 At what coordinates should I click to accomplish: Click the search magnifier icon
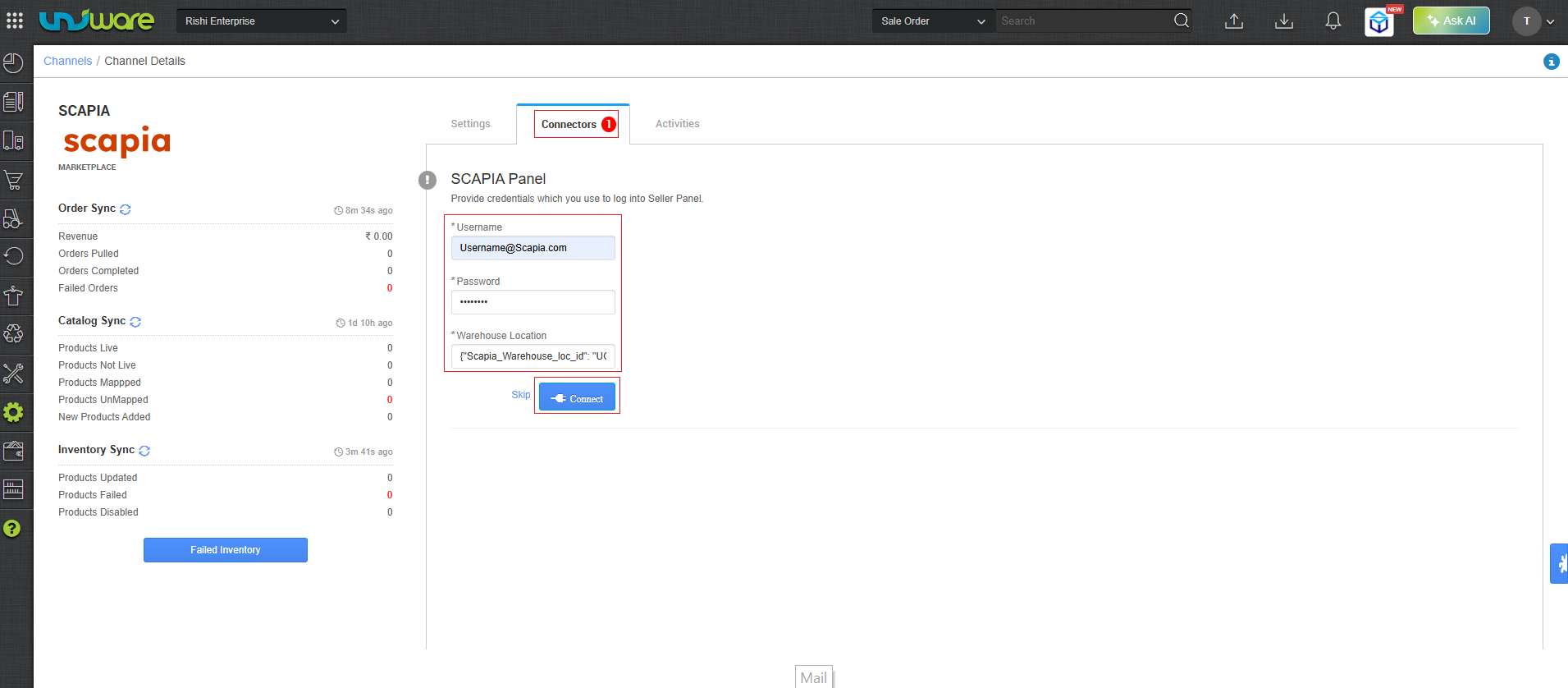pos(1182,21)
